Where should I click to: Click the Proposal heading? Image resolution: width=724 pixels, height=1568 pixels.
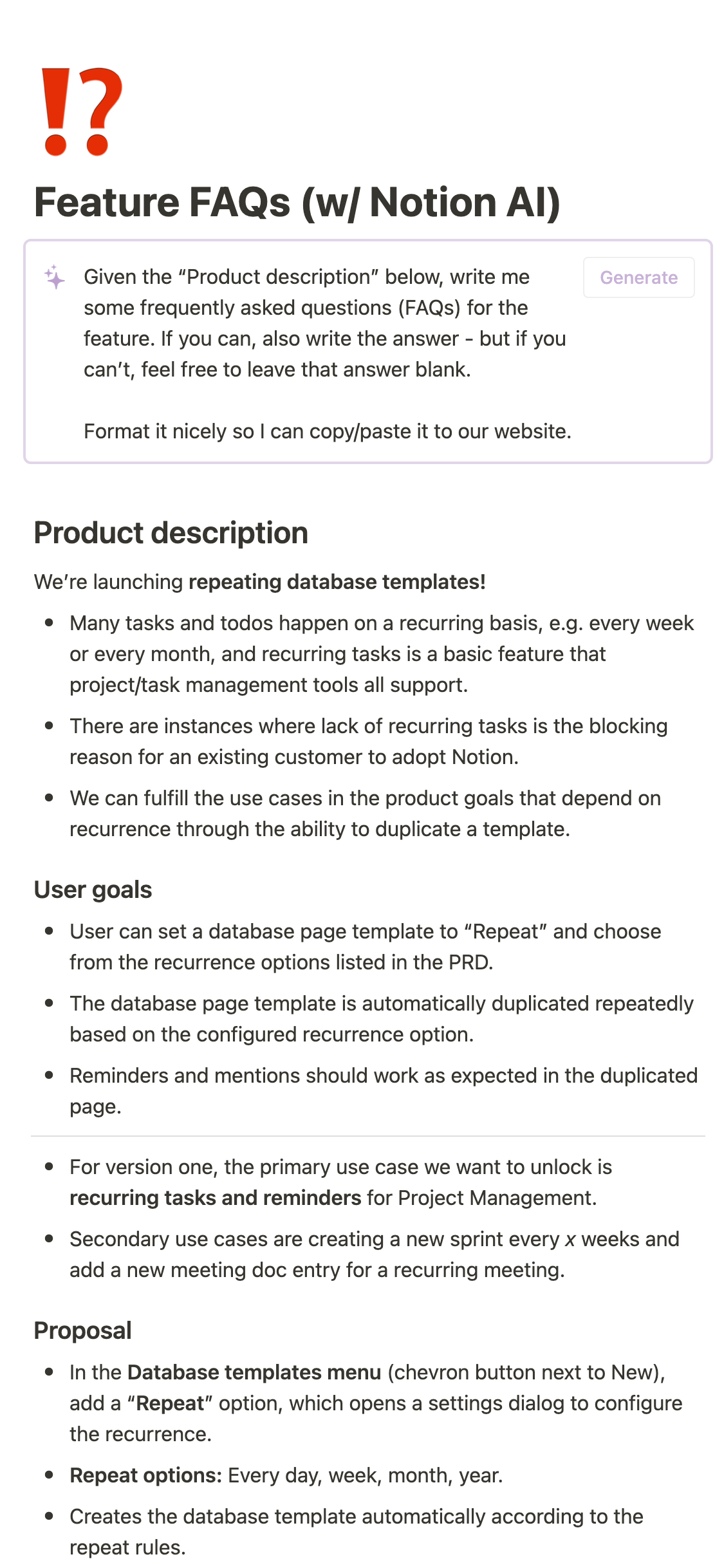(x=83, y=1330)
